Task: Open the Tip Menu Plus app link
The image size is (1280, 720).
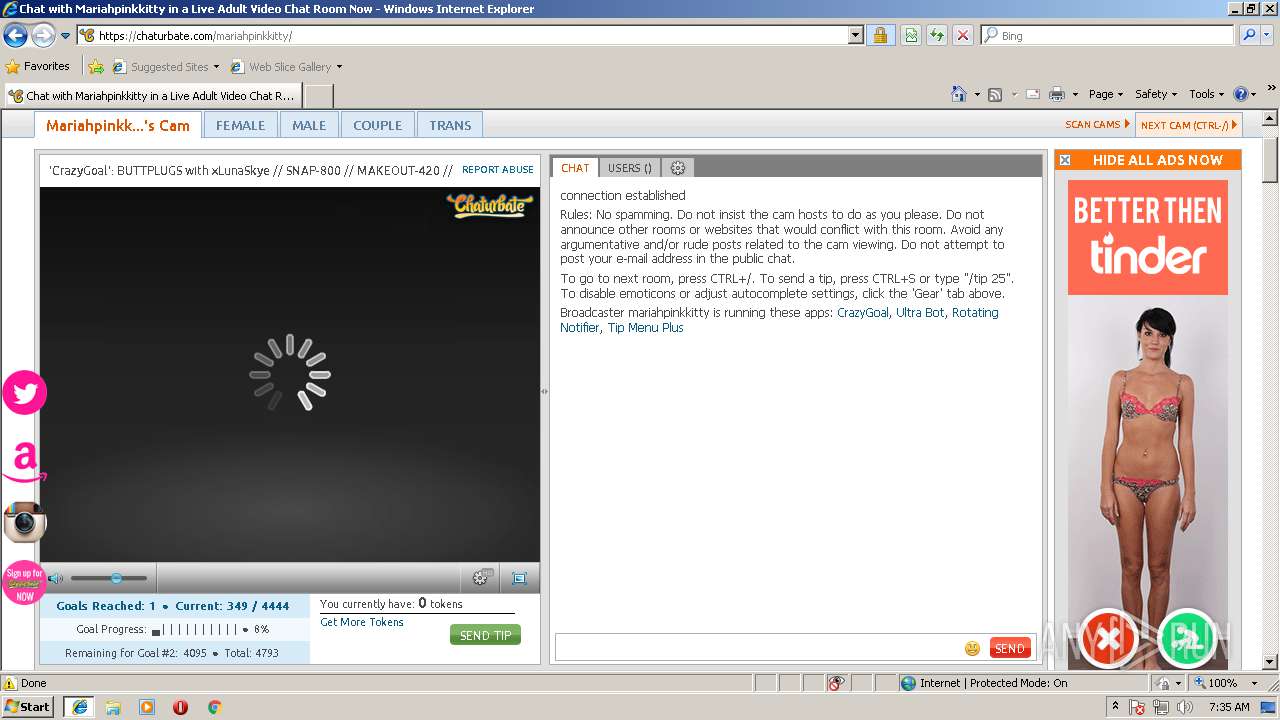Action: point(646,328)
